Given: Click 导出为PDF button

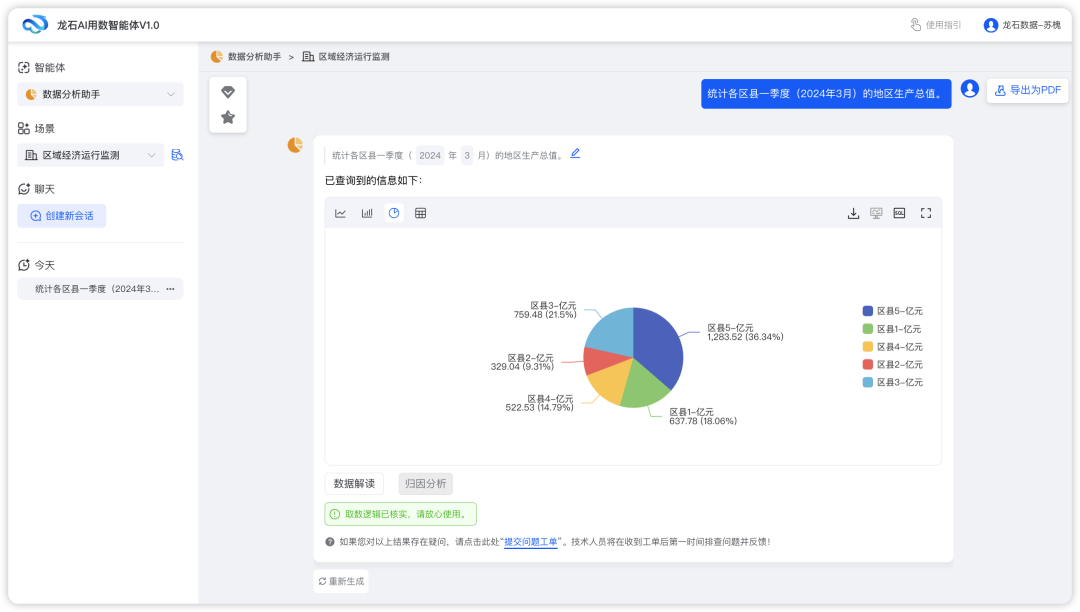Looking at the screenshot, I should click(x=1027, y=90).
